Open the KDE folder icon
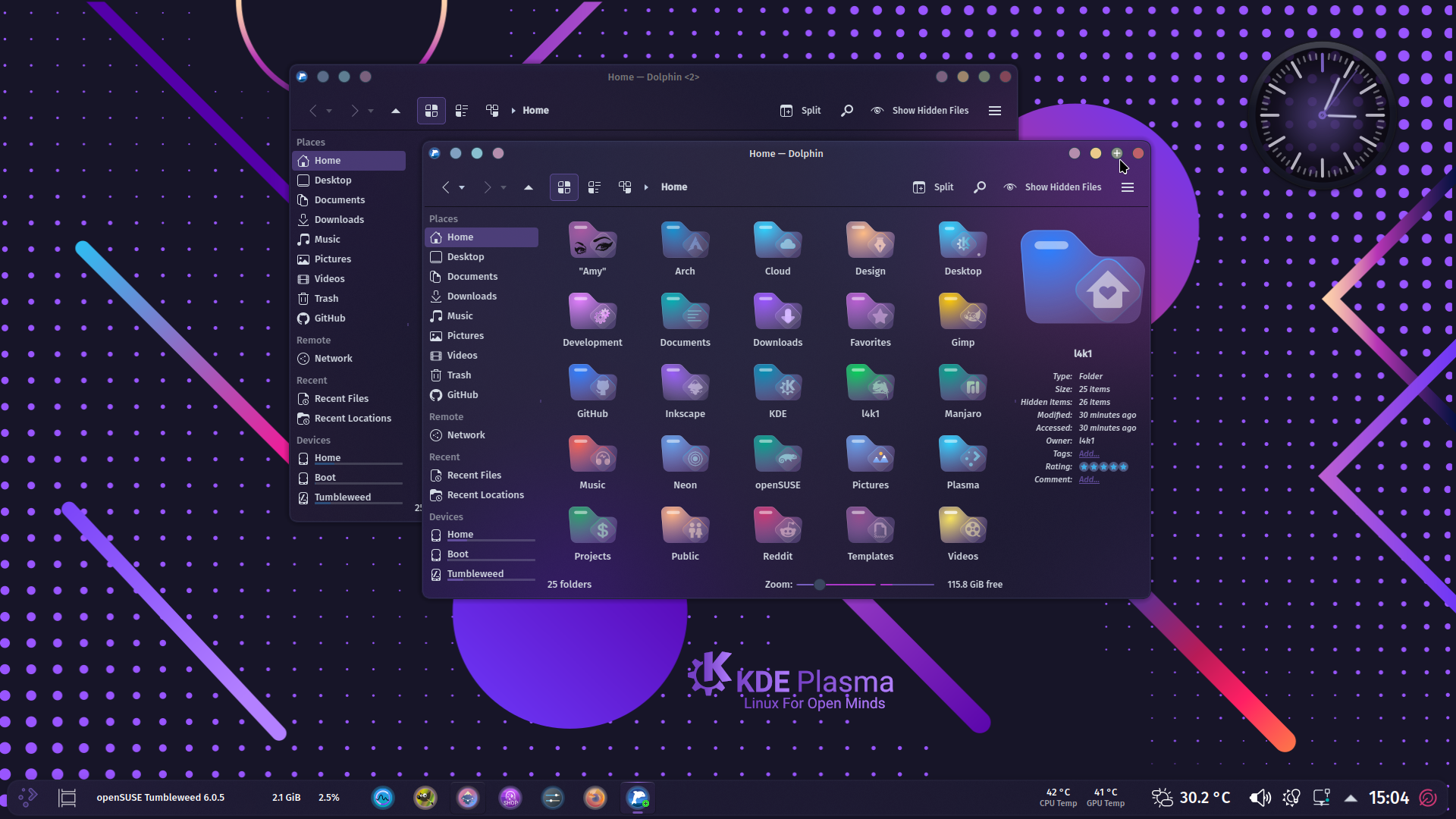1456x819 pixels. tap(777, 384)
